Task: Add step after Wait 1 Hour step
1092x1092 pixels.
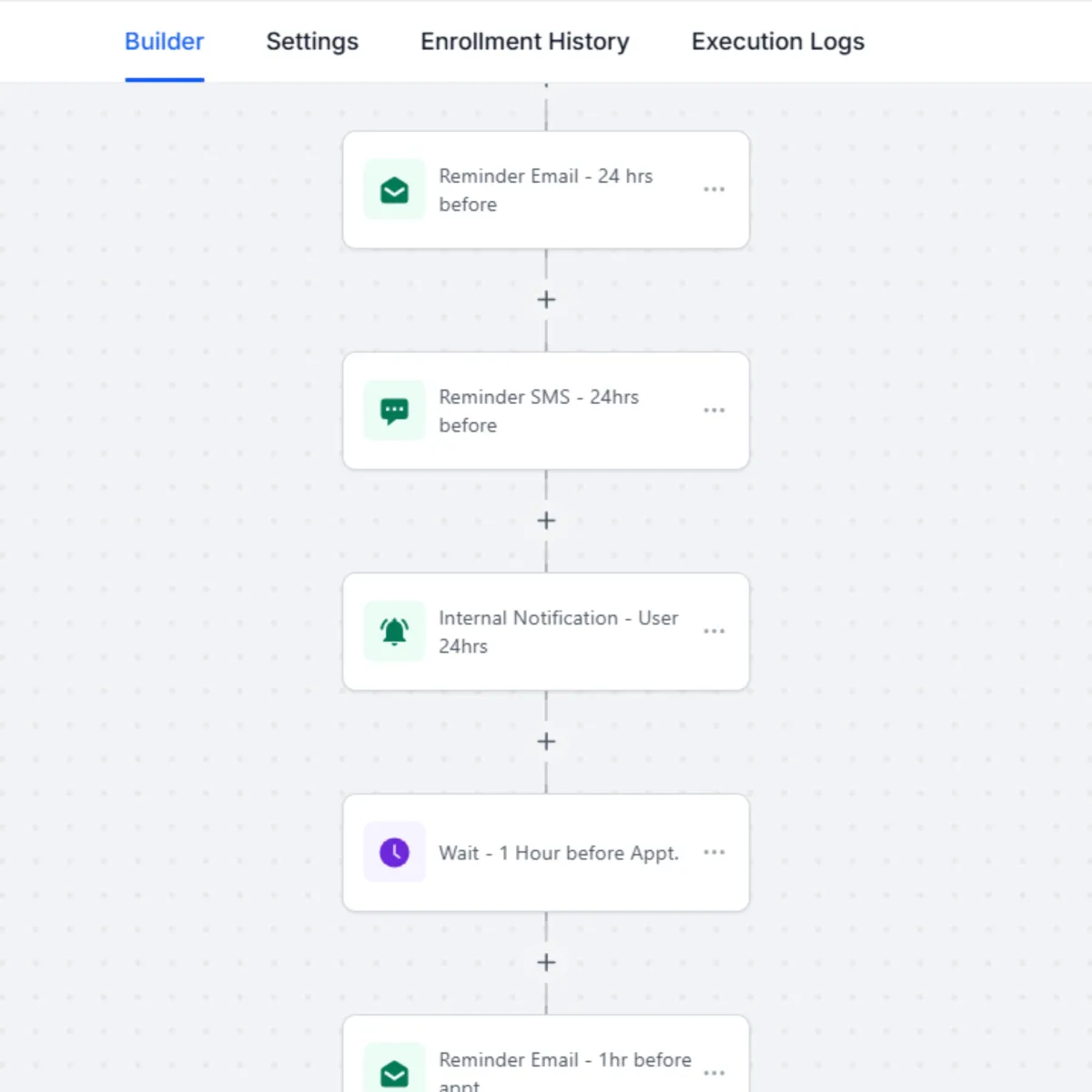Action: (x=546, y=962)
